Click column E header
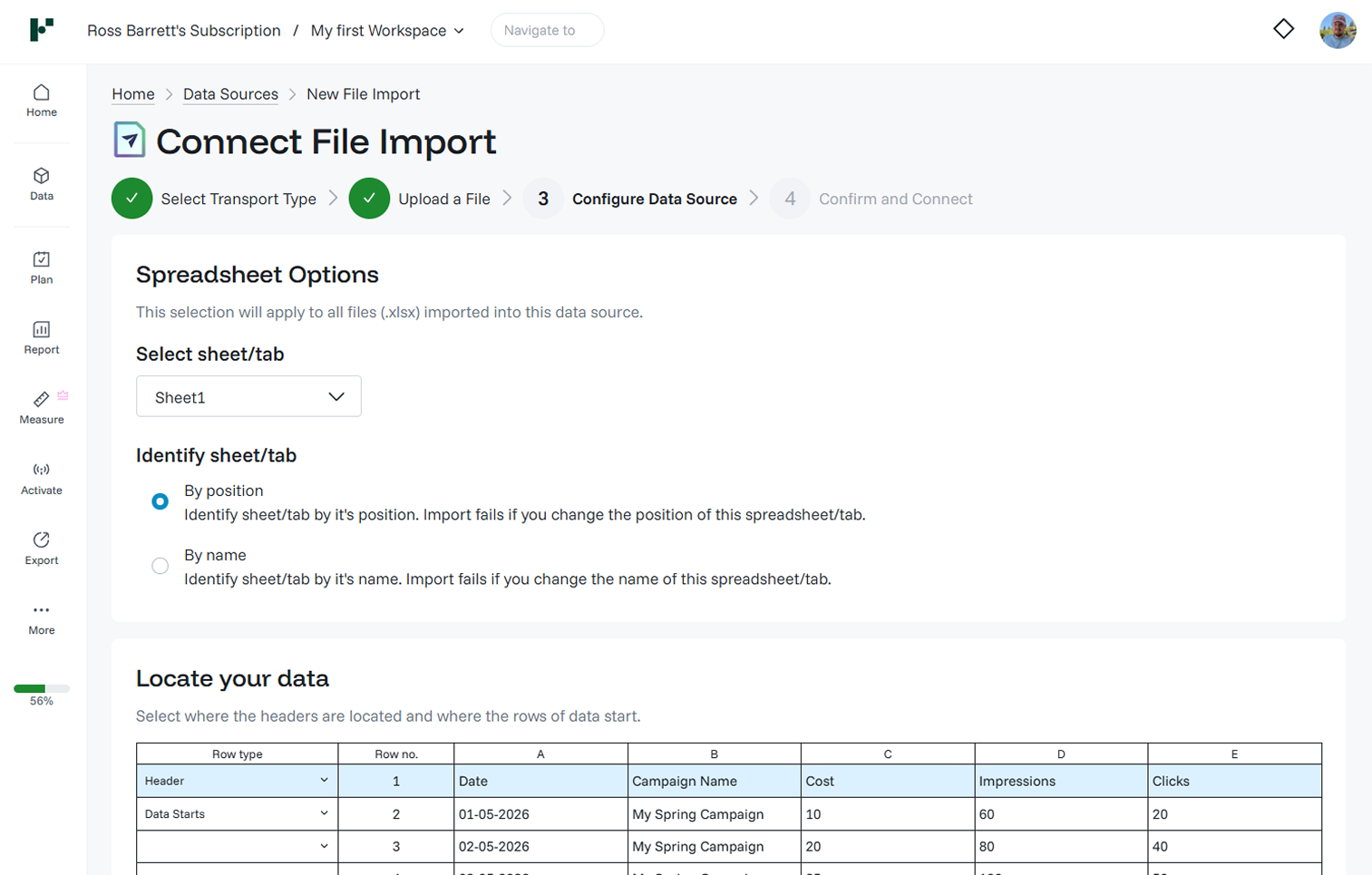This screenshot has width=1372, height=875. click(1234, 753)
